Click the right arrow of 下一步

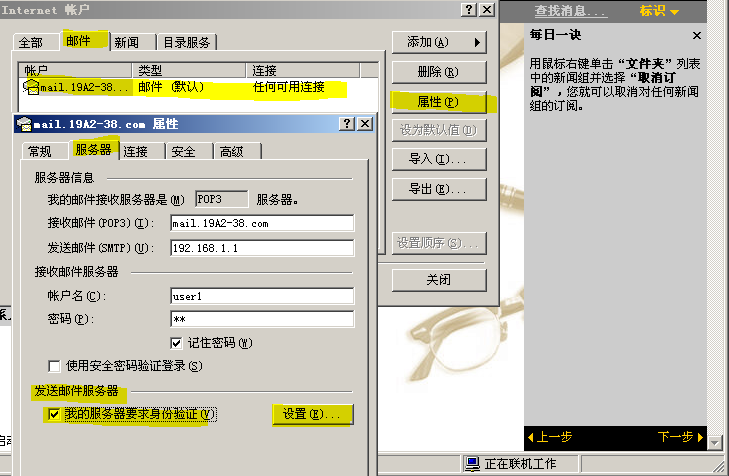[700, 437]
